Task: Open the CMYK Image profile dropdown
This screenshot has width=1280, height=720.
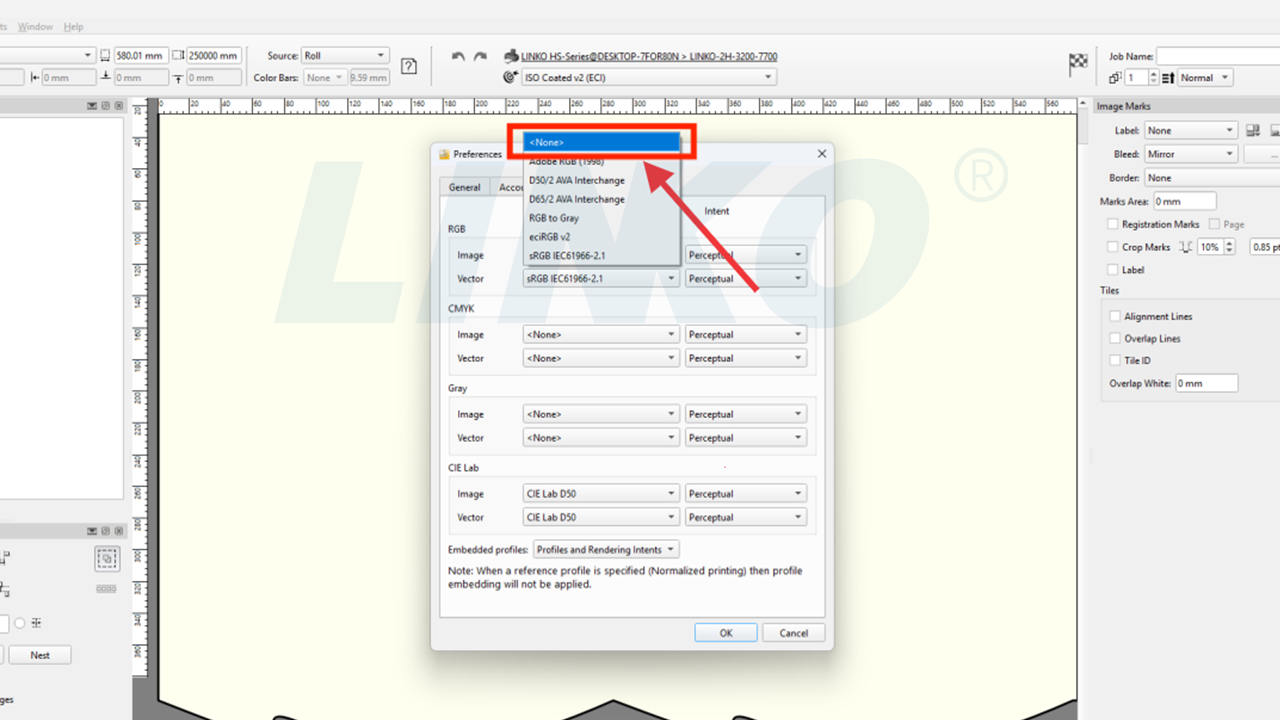Action: tap(601, 335)
